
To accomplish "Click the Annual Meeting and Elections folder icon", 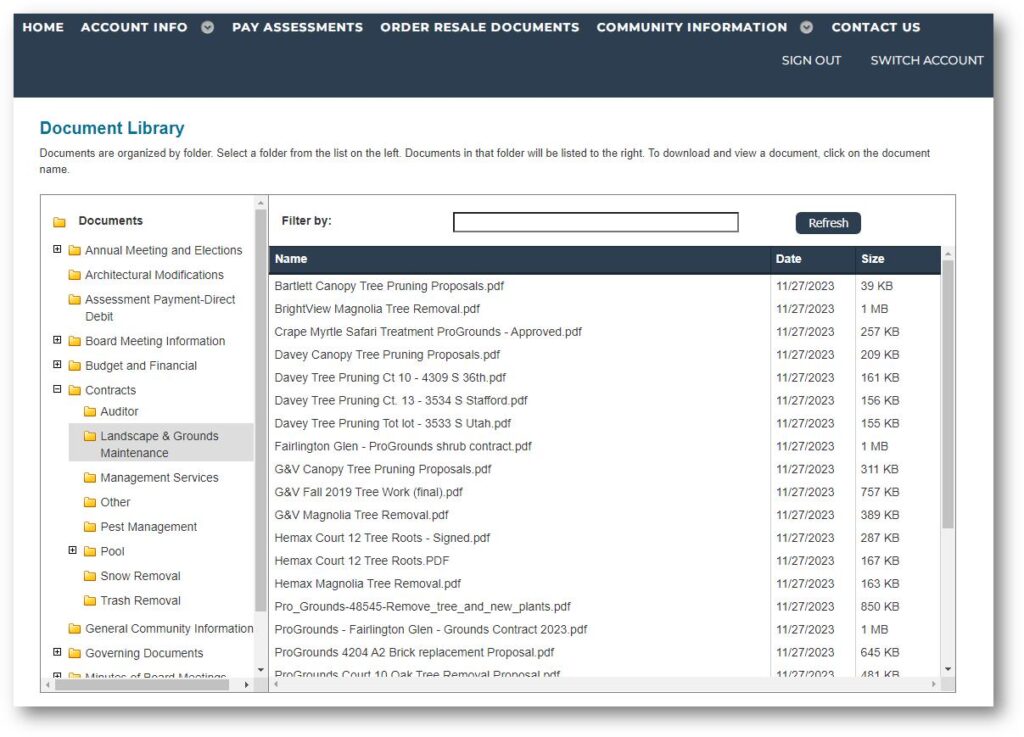I will coord(74,250).
